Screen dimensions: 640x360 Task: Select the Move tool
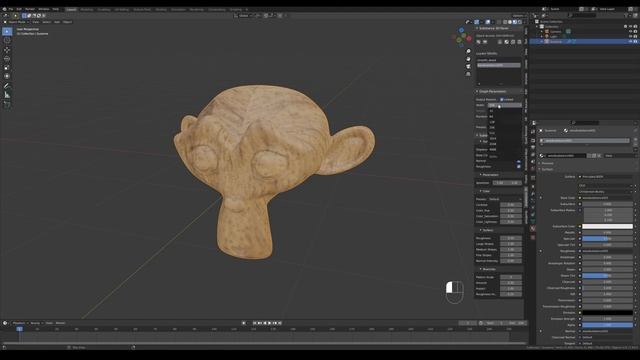point(7,50)
